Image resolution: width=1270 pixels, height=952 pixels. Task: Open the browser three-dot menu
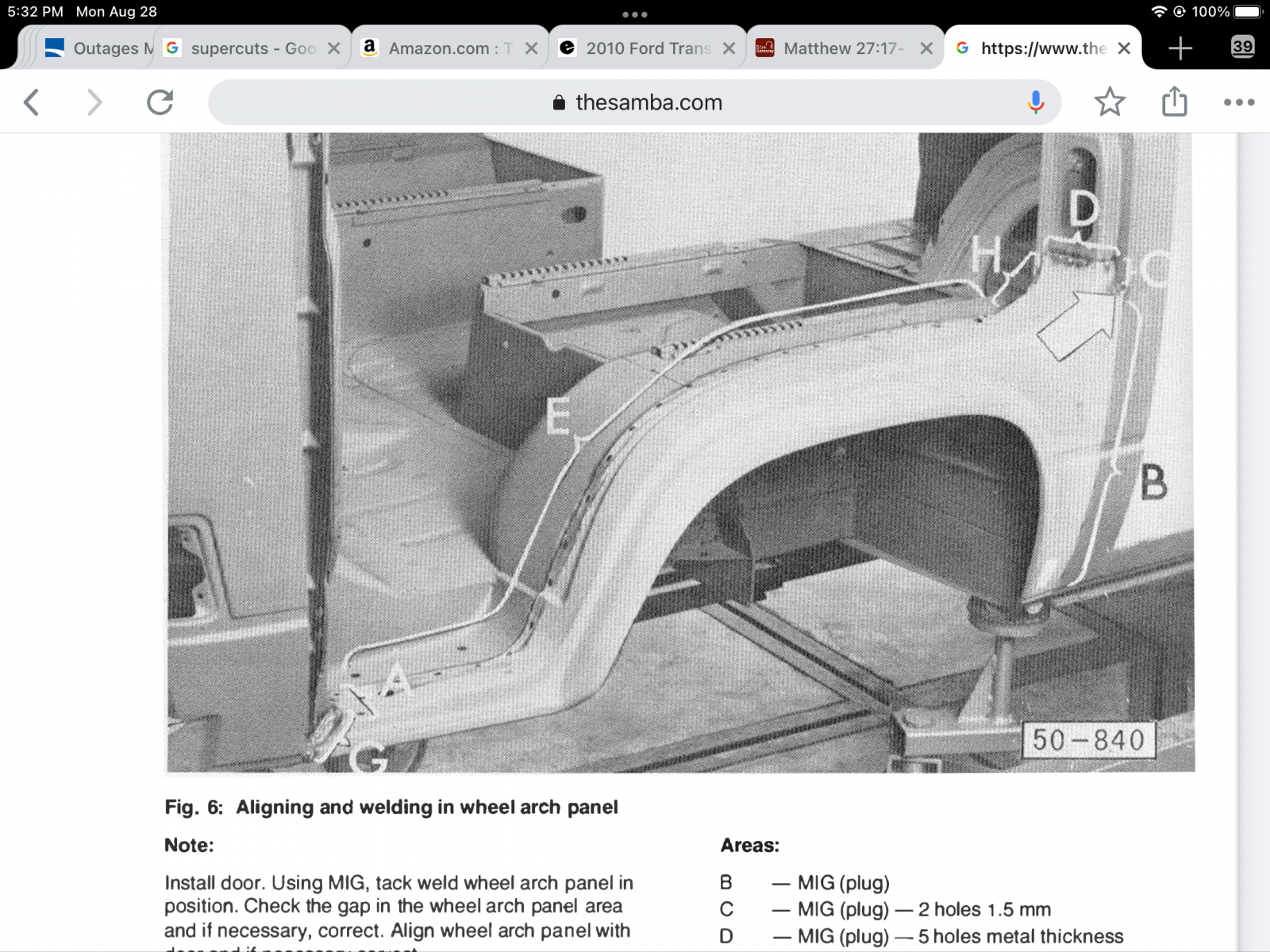coord(1238,102)
